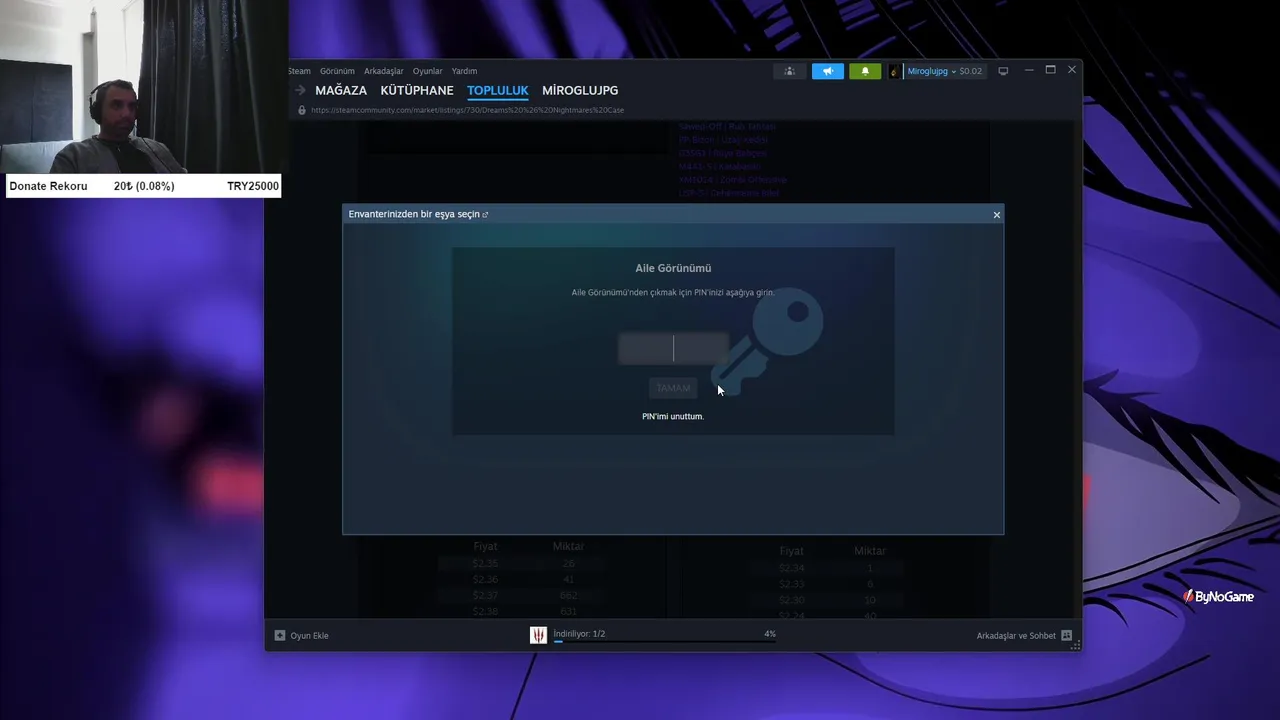The height and width of the screenshot is (720, 1280).
Task: Click the external link icon in dialog title
Action: (x=486, y=215)
